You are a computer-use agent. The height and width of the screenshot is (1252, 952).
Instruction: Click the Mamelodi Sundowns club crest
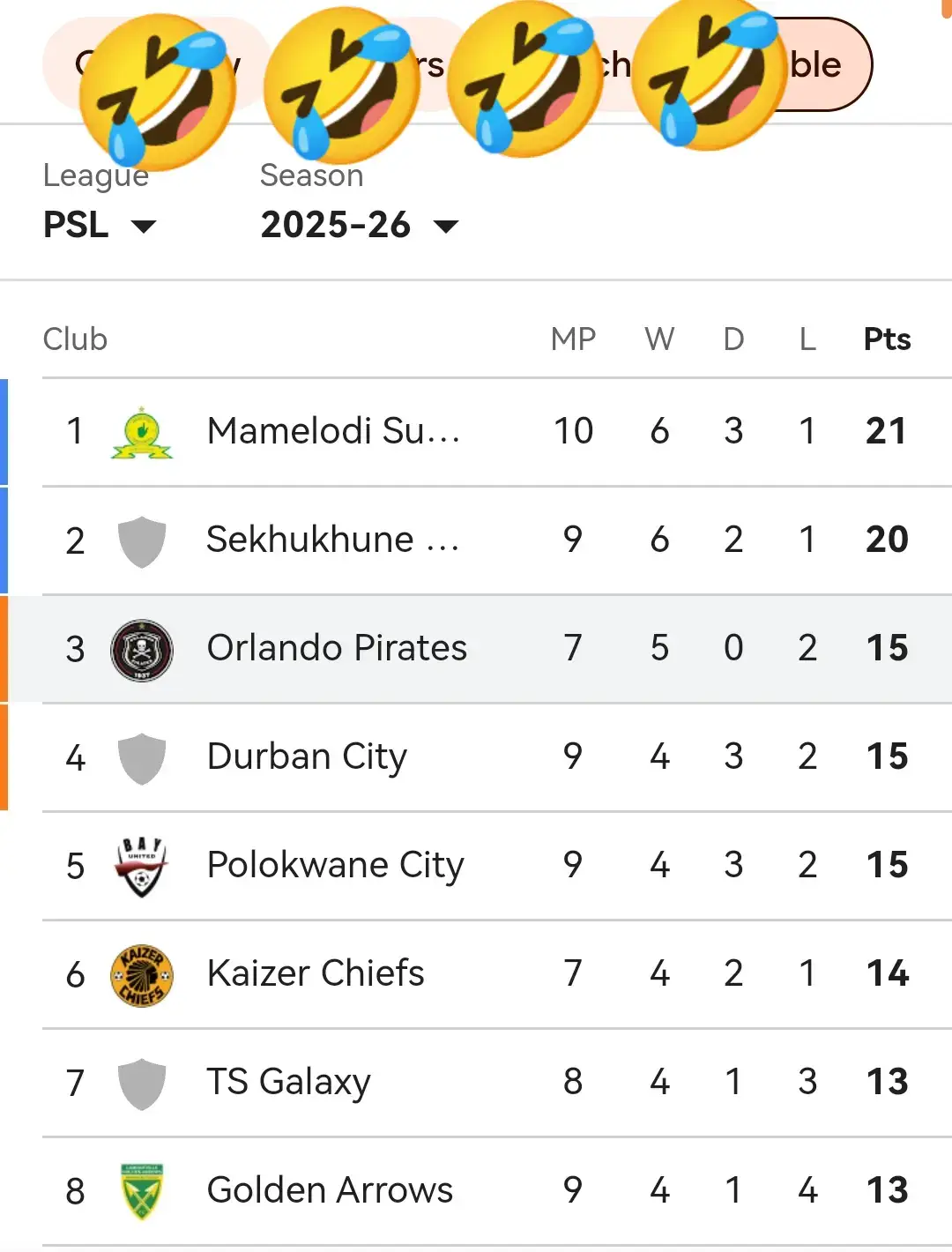[x=141, y=432]
